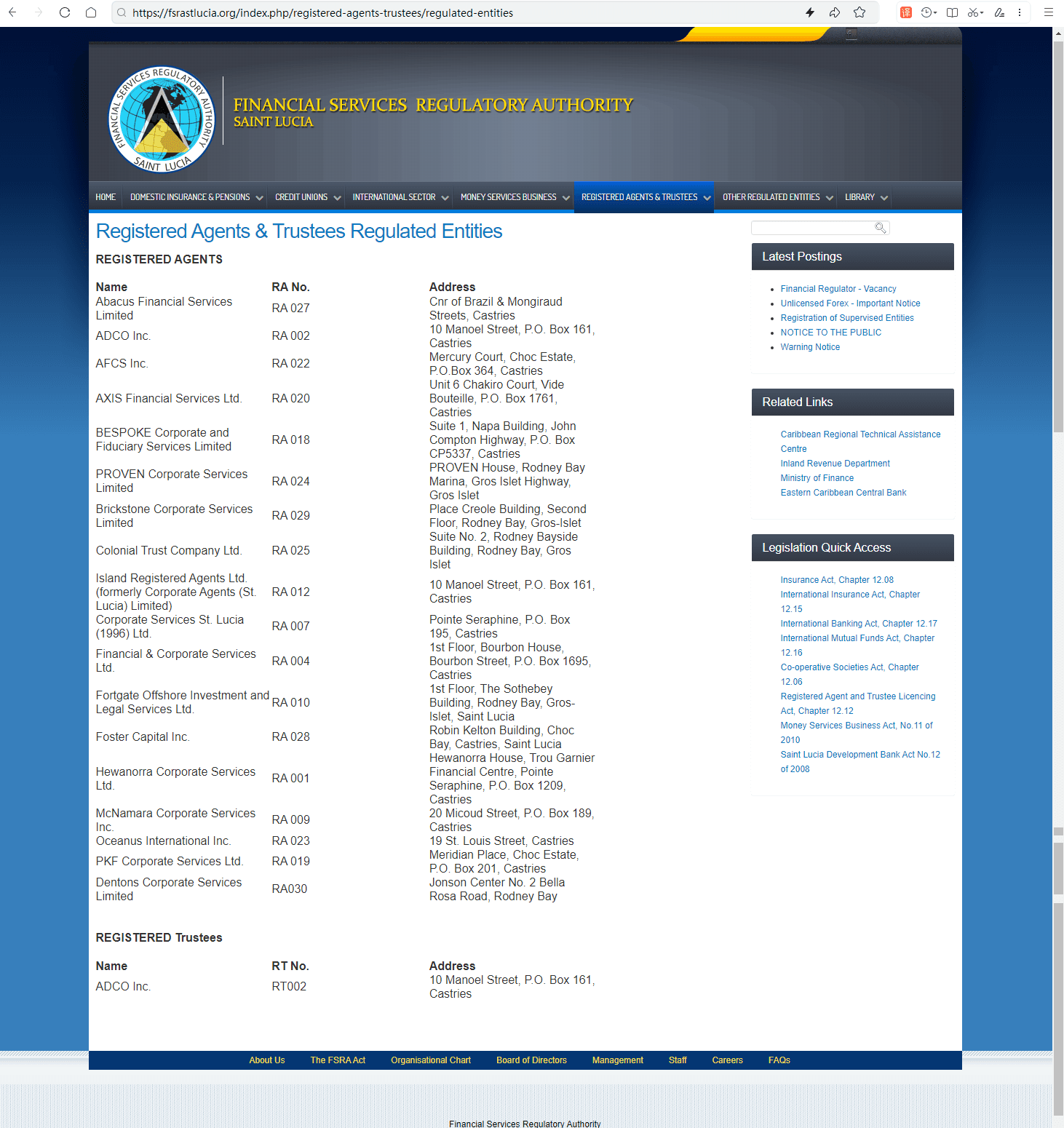This screenshot has height=1128, width=1064.
Task: Expand the International Sector dropdown chevron
Action: point(445,198)
